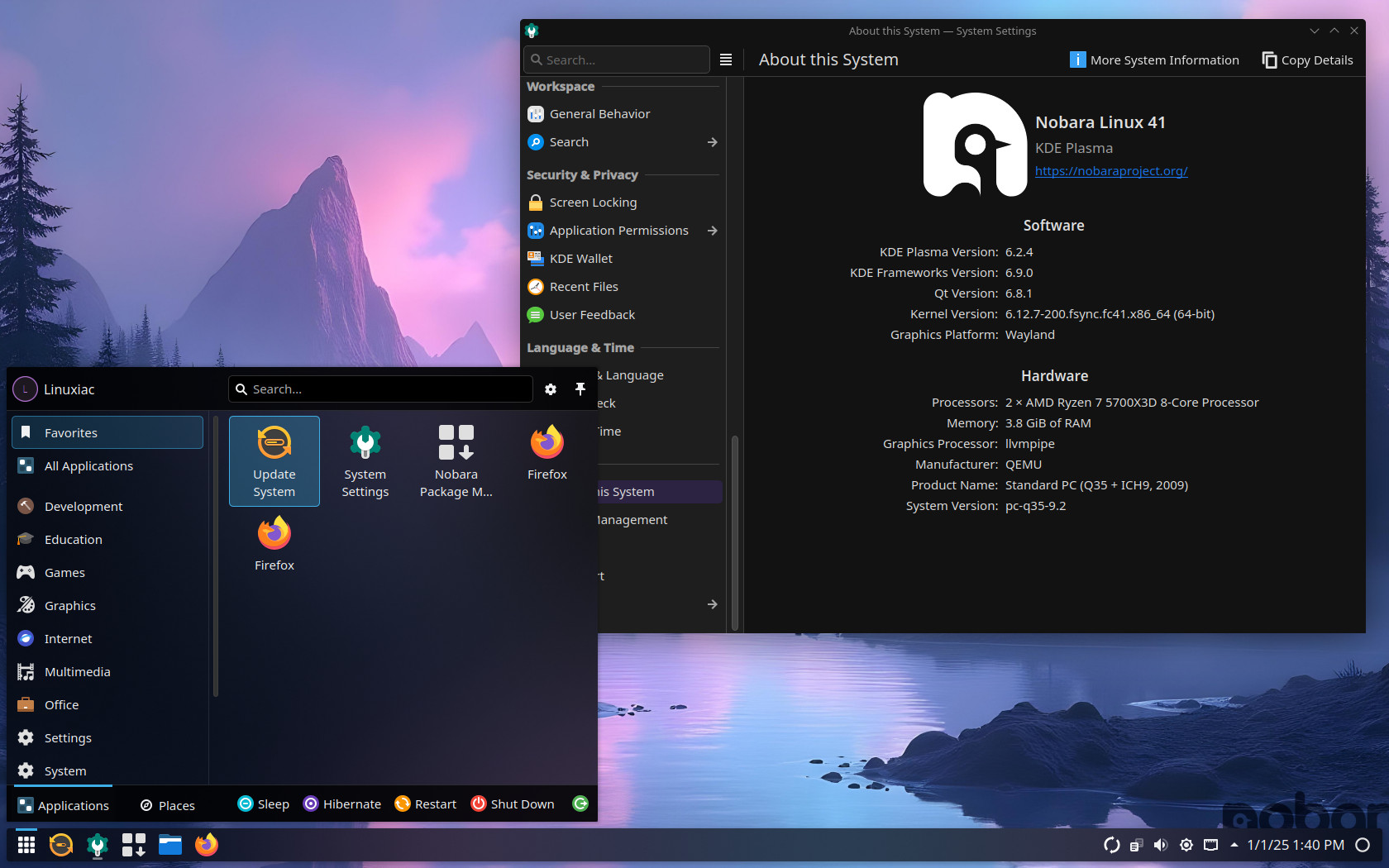Open Screen Locking settings
Viewport: 1389px width, 868px height.
[x=623, y=203]
